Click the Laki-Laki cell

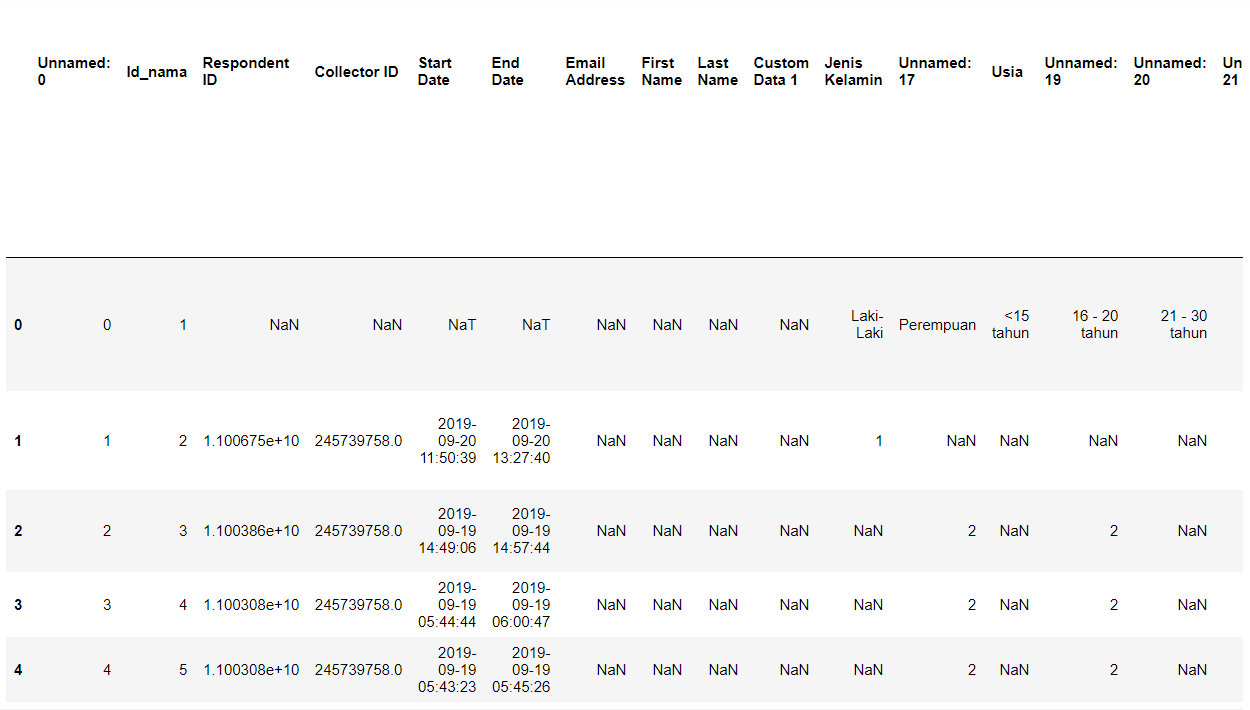point(867,324)
